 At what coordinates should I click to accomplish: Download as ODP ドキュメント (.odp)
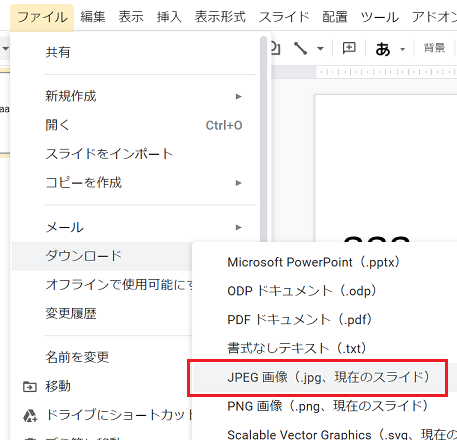click(x=324, y=291)
